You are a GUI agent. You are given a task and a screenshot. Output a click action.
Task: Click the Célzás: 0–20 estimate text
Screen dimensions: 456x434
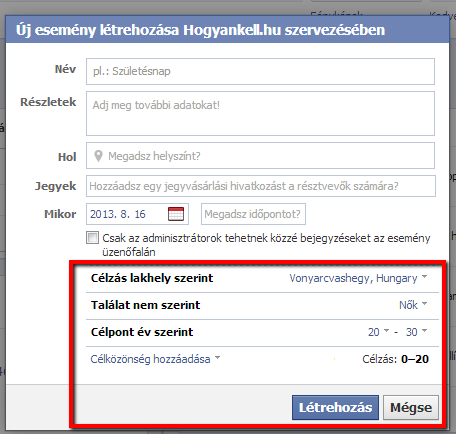[396, 359]
